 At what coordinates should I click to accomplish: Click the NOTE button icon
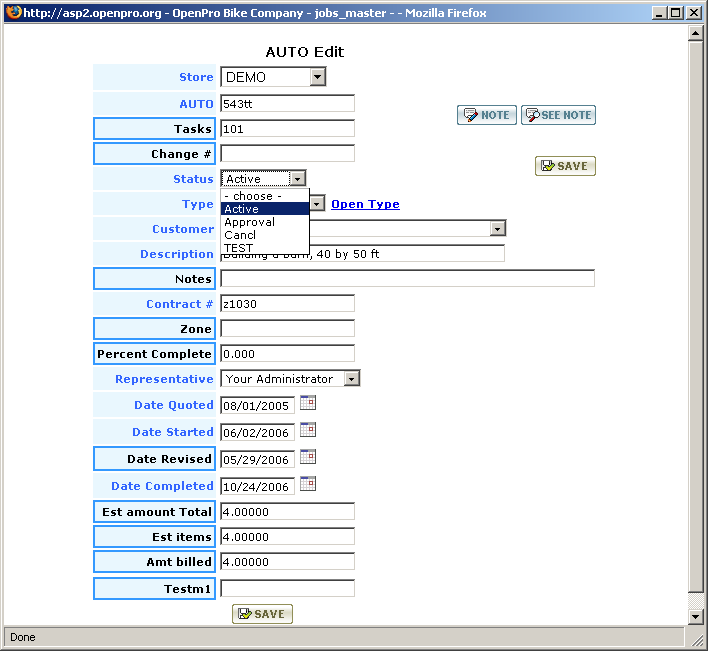tap(469, 115)
